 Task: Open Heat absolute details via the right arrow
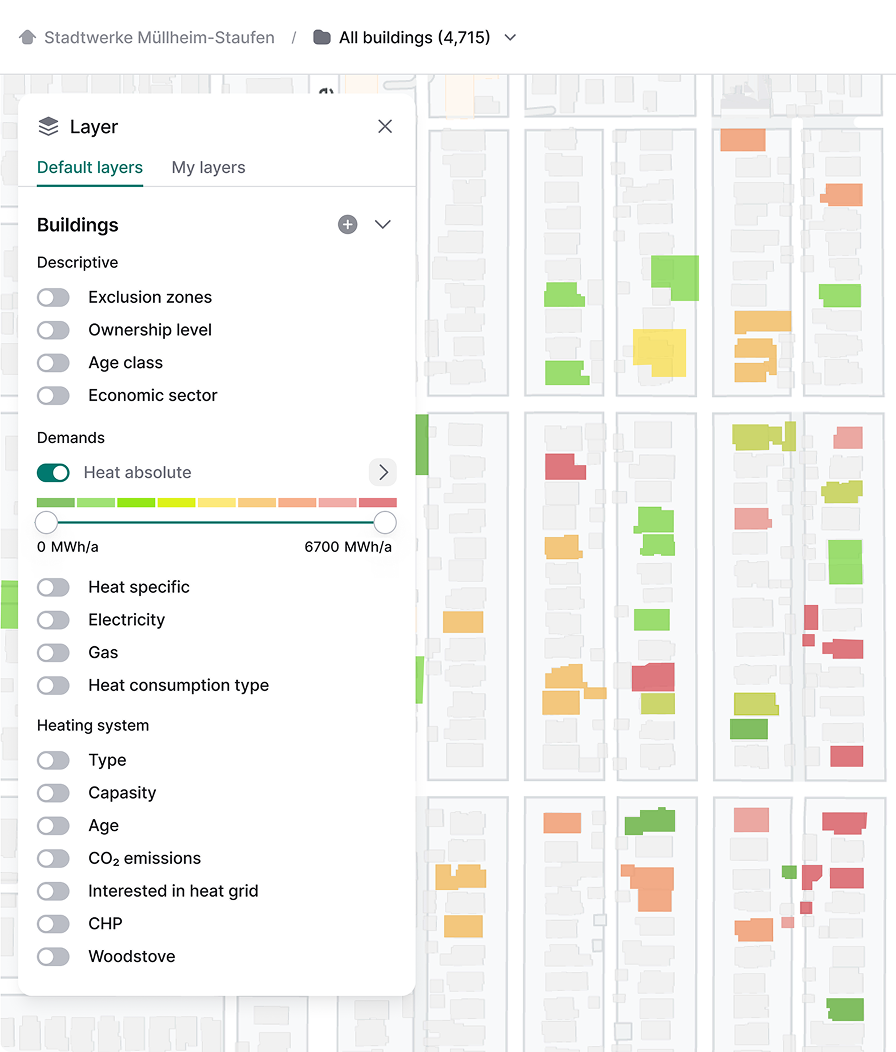pyautogui.click(x=383, y=472)
